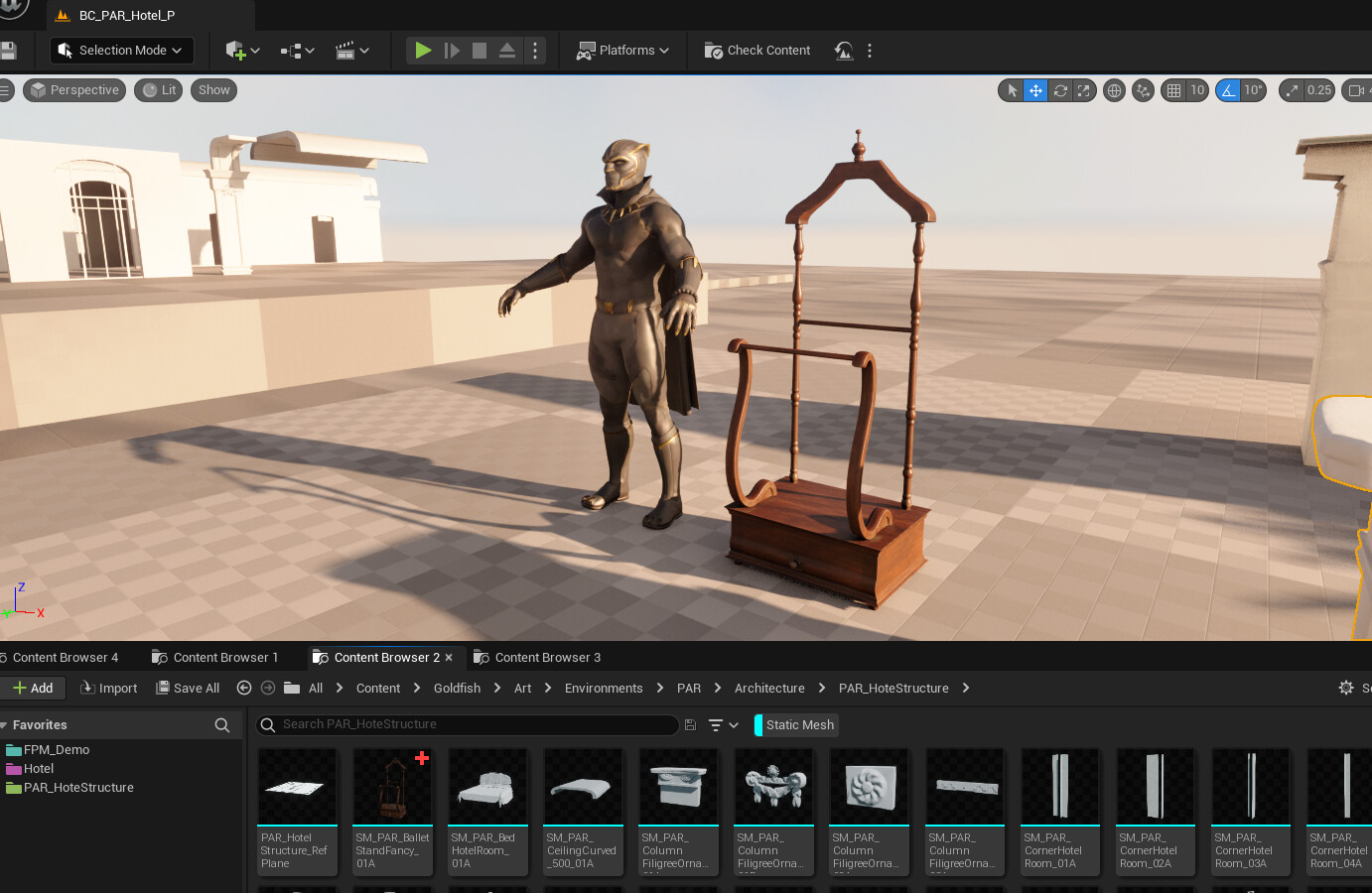Expand the chevron after PAR_HoteStructure breadcrumb

[966, 689]
